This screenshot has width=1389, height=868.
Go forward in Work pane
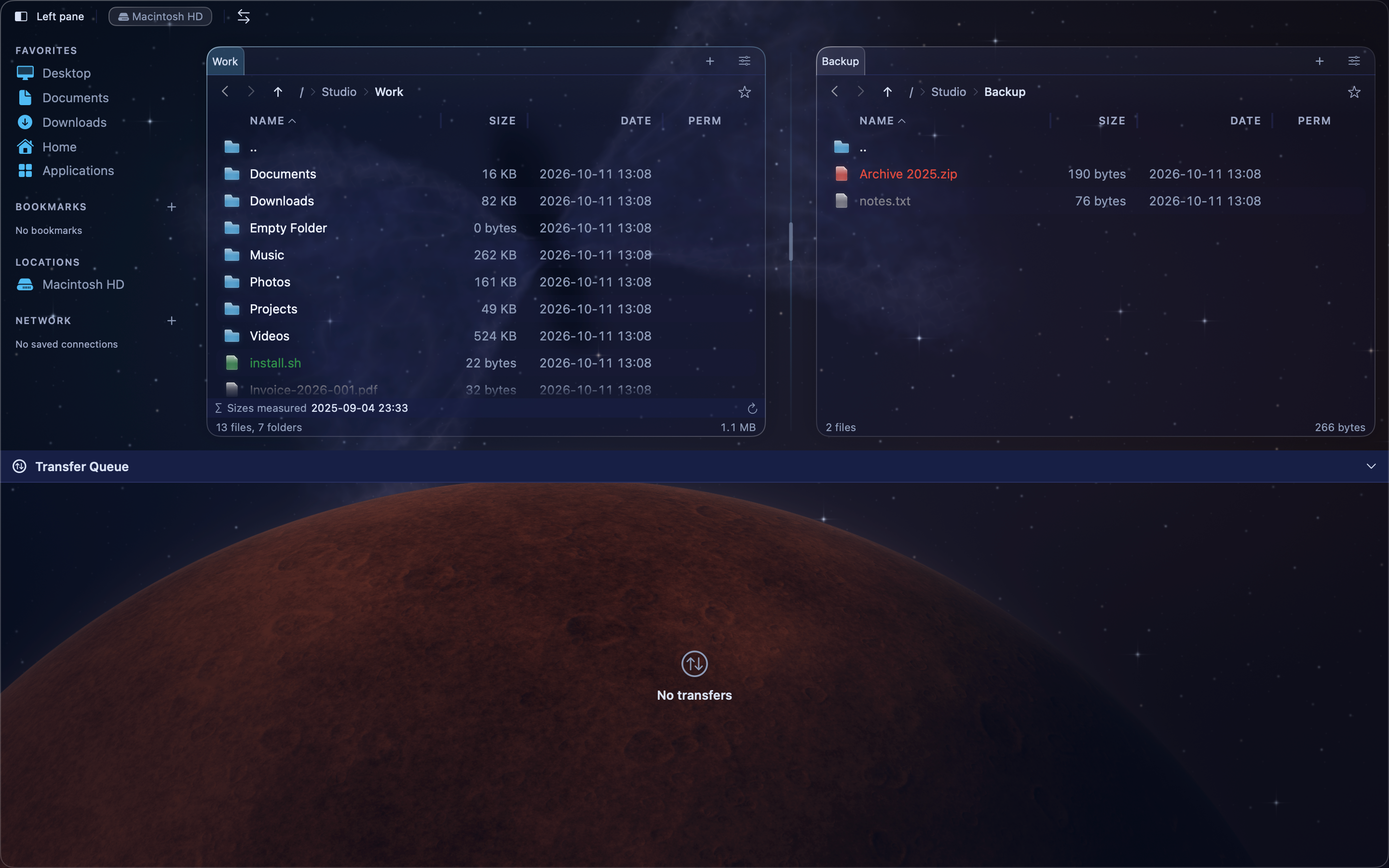click(x=251, y=91)
